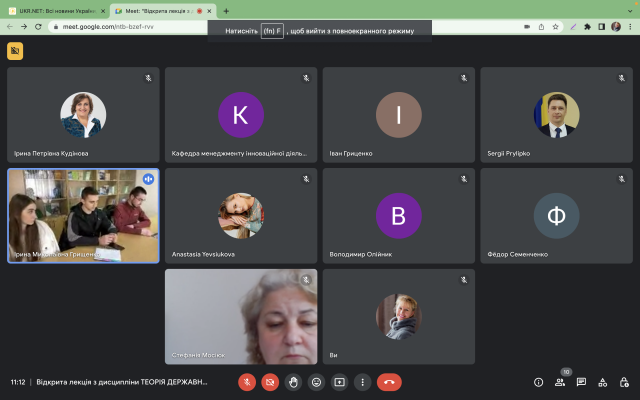
Task: Click the active speaker video of Ірина Гриценко
Action: (x=83, y=216)
